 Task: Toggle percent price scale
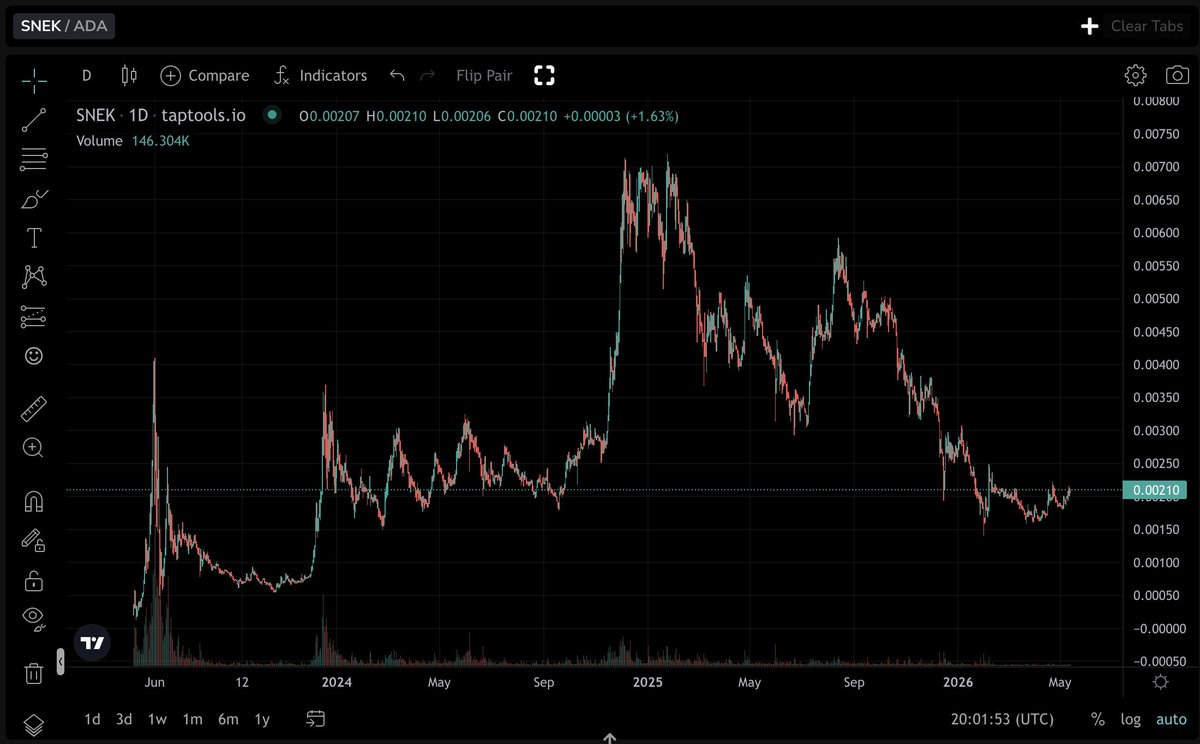[x=1097, y=719]
